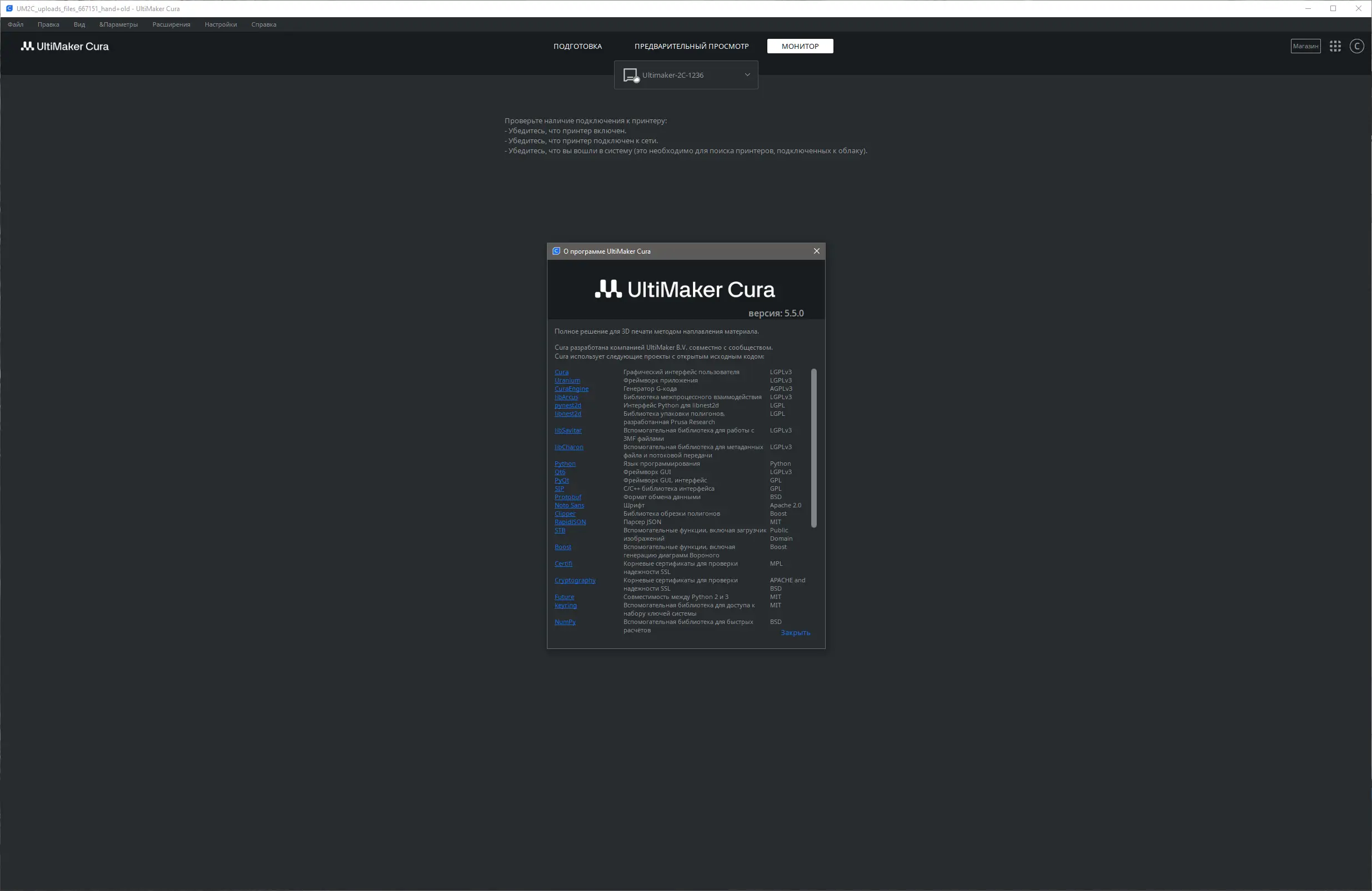The height and width of the screenshot is (891, 1372).
Task: Open the Справка menu
Action: [x=263, y=24]
